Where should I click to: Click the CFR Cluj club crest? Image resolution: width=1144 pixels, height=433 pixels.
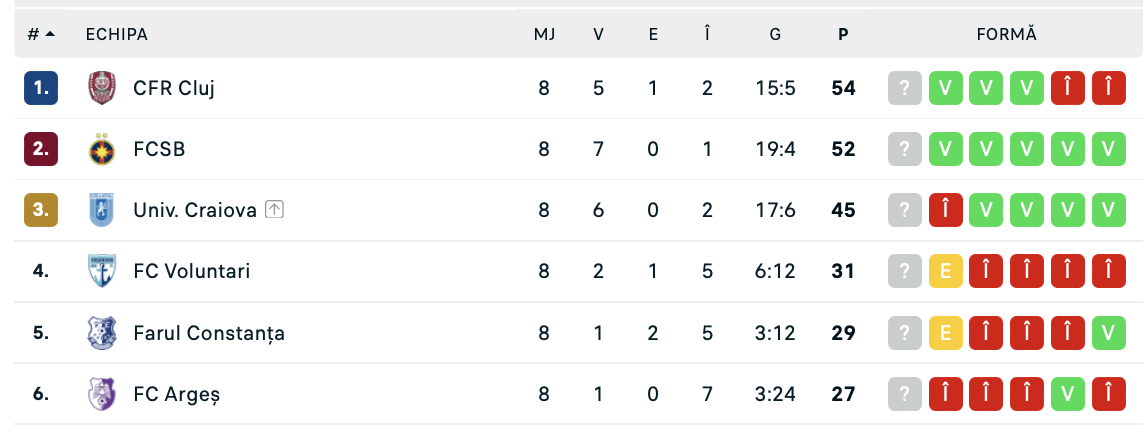coord(101,88)
